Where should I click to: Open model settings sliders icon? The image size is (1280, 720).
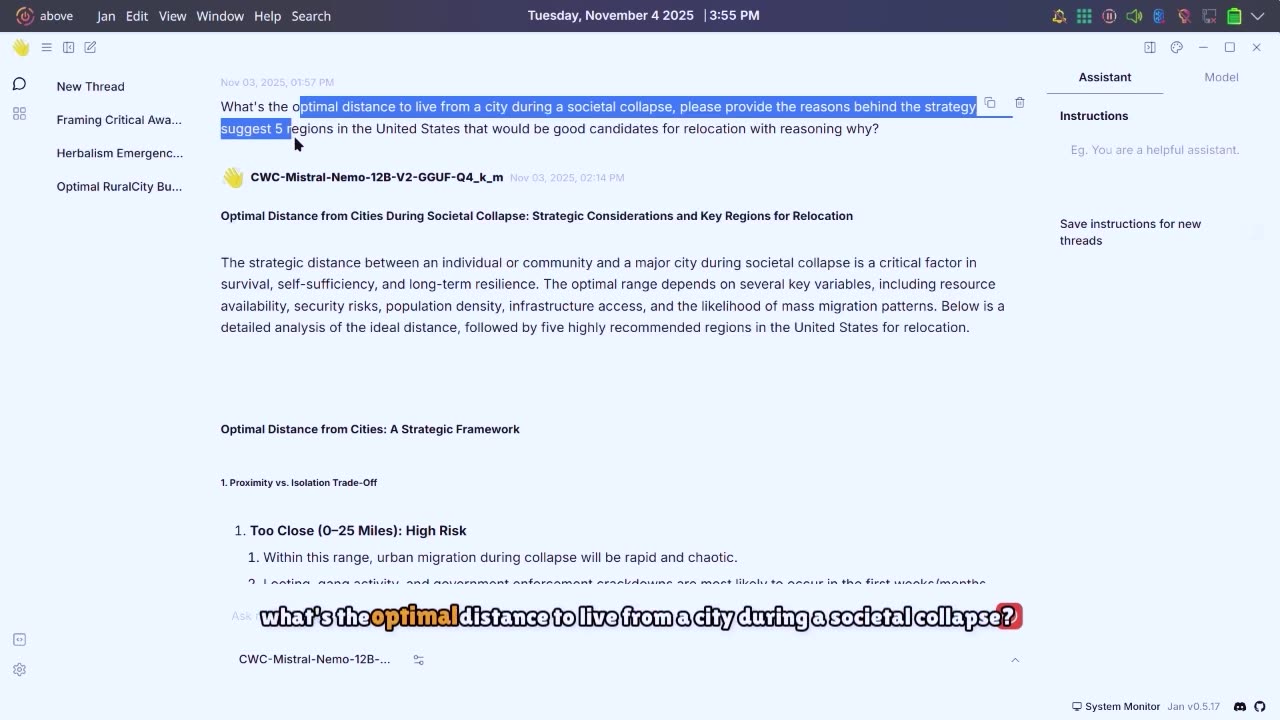[418, 660]
